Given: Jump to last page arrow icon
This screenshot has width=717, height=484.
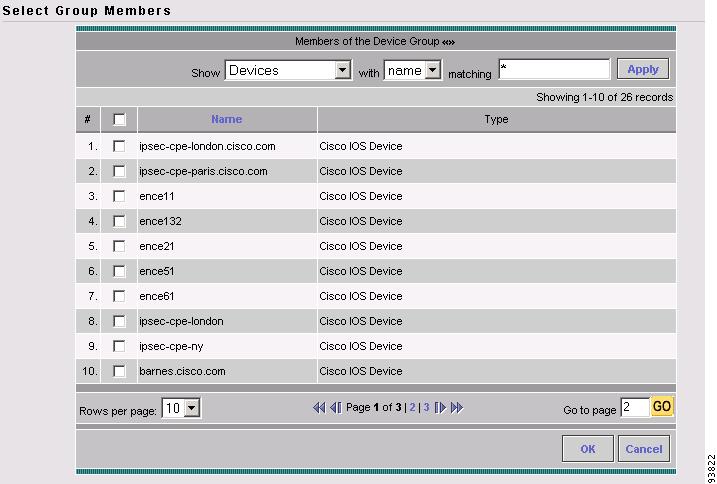Looking at the screenshot, I should (x=457, y=408).
